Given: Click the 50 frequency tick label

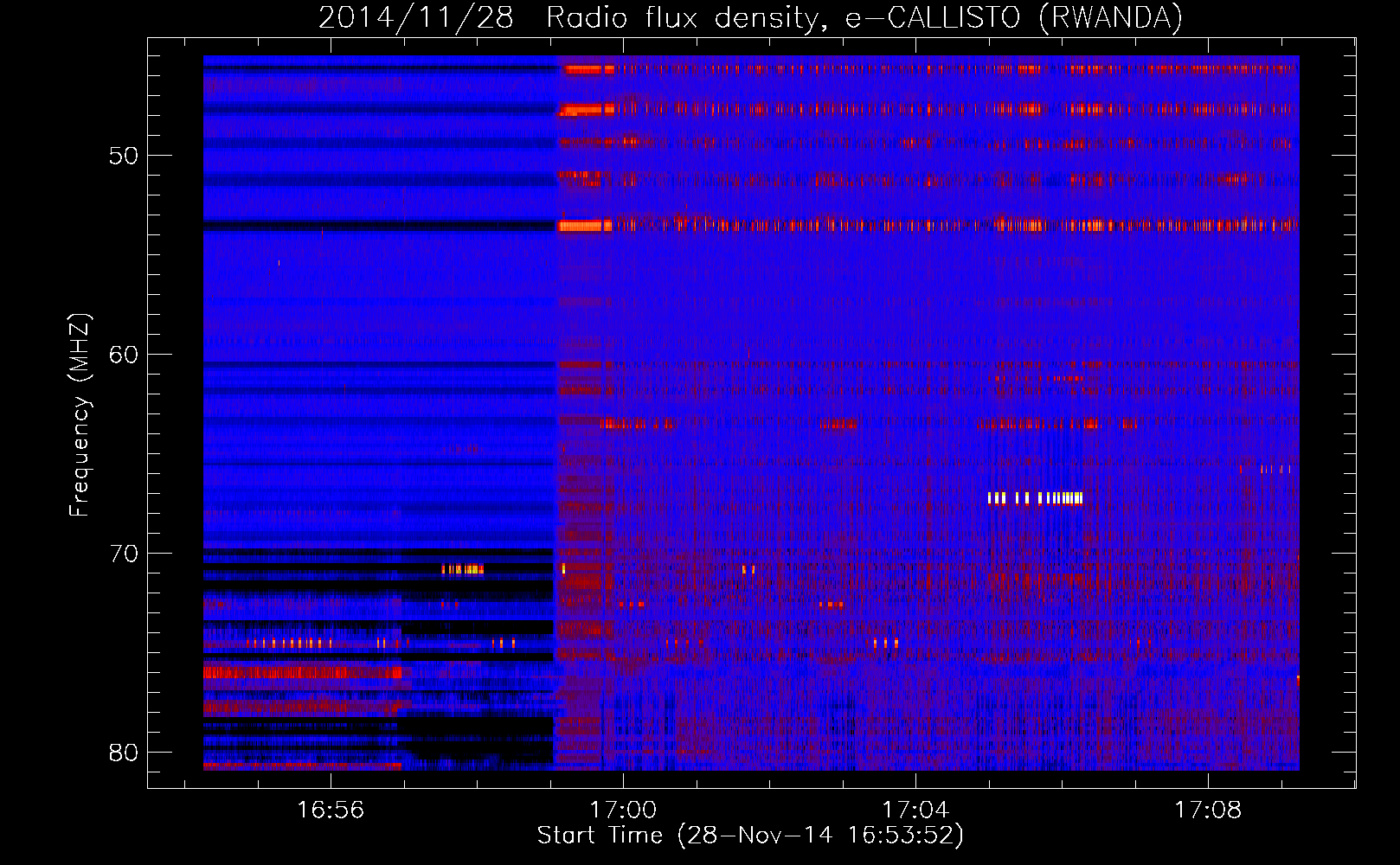Looking at the screenshot, I should (x=124, y=156).
